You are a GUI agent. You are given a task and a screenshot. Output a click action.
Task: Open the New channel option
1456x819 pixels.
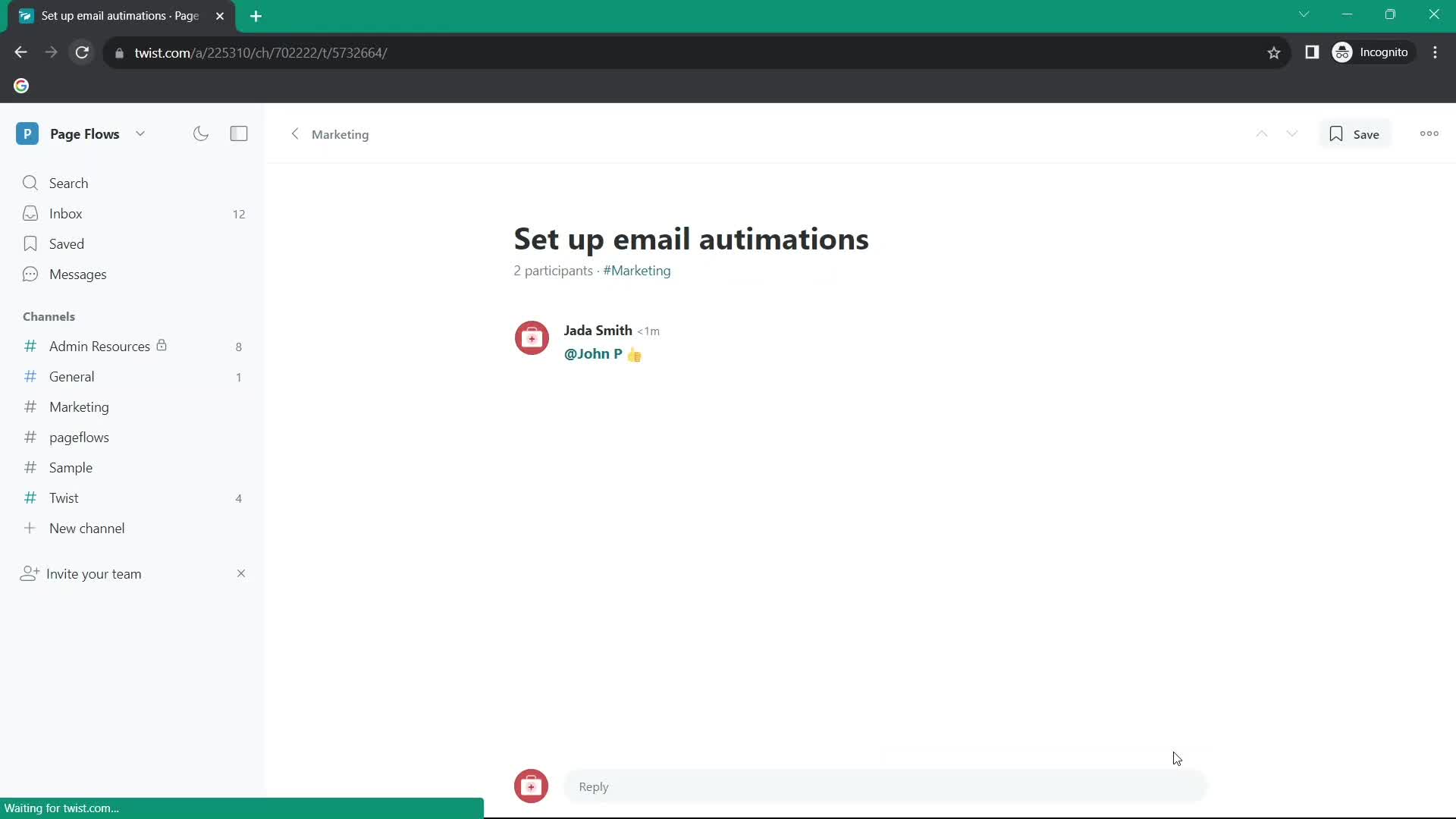[87, 528]
